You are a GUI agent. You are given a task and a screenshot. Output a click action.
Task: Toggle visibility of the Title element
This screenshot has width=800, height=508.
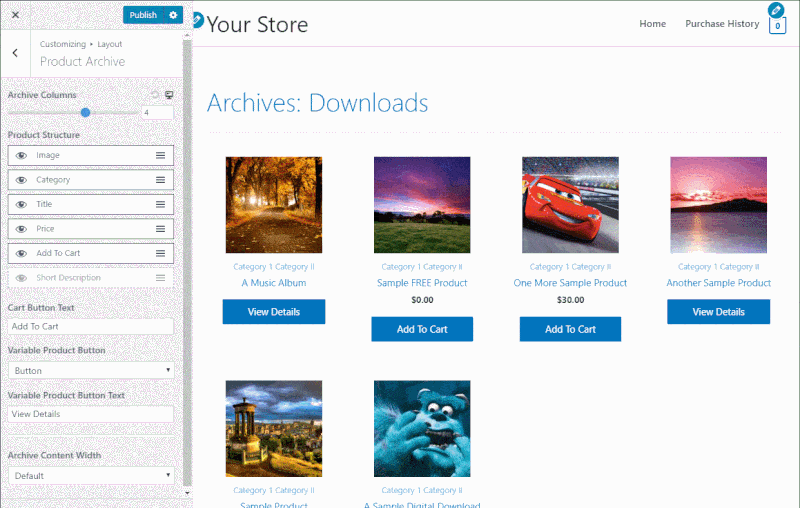click(21, 205)
